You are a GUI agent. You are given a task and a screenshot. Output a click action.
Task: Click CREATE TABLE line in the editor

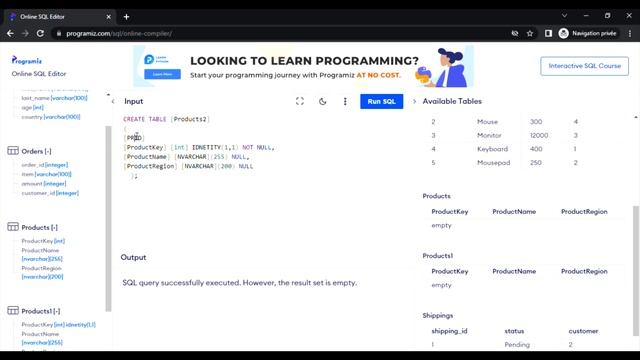pos(167,119)
